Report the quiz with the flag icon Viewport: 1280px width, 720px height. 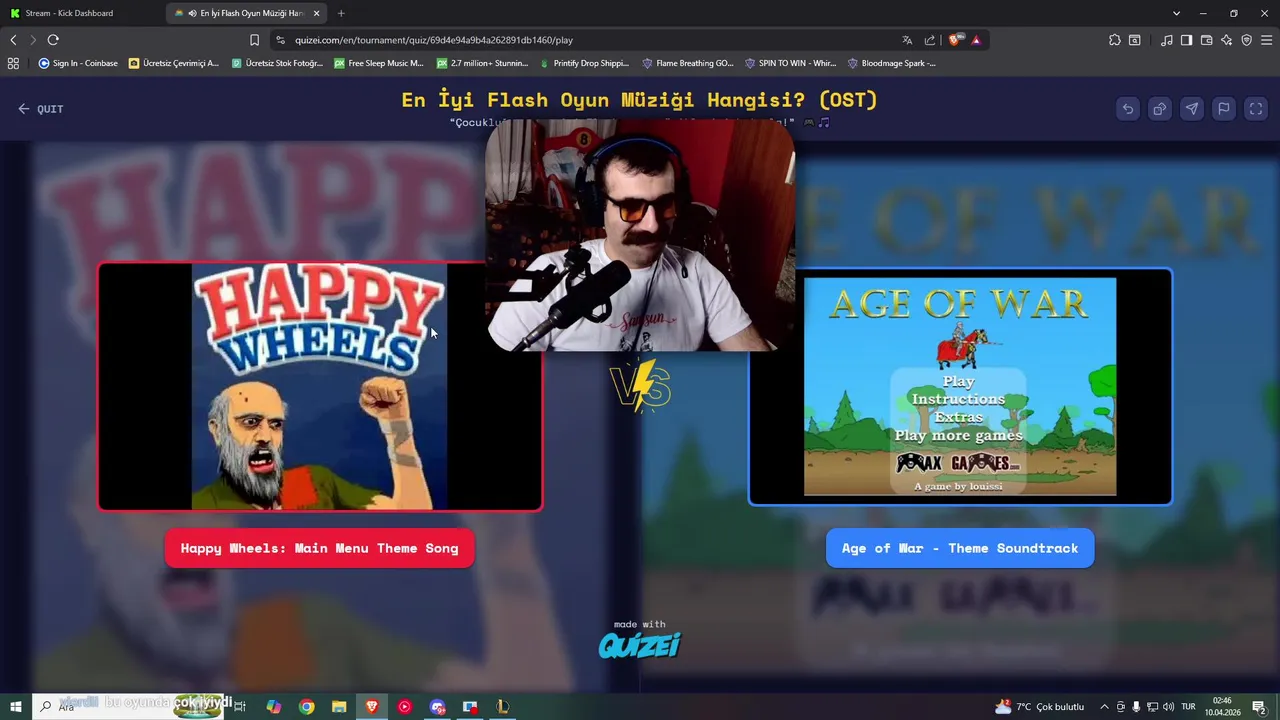point(1224,109)
